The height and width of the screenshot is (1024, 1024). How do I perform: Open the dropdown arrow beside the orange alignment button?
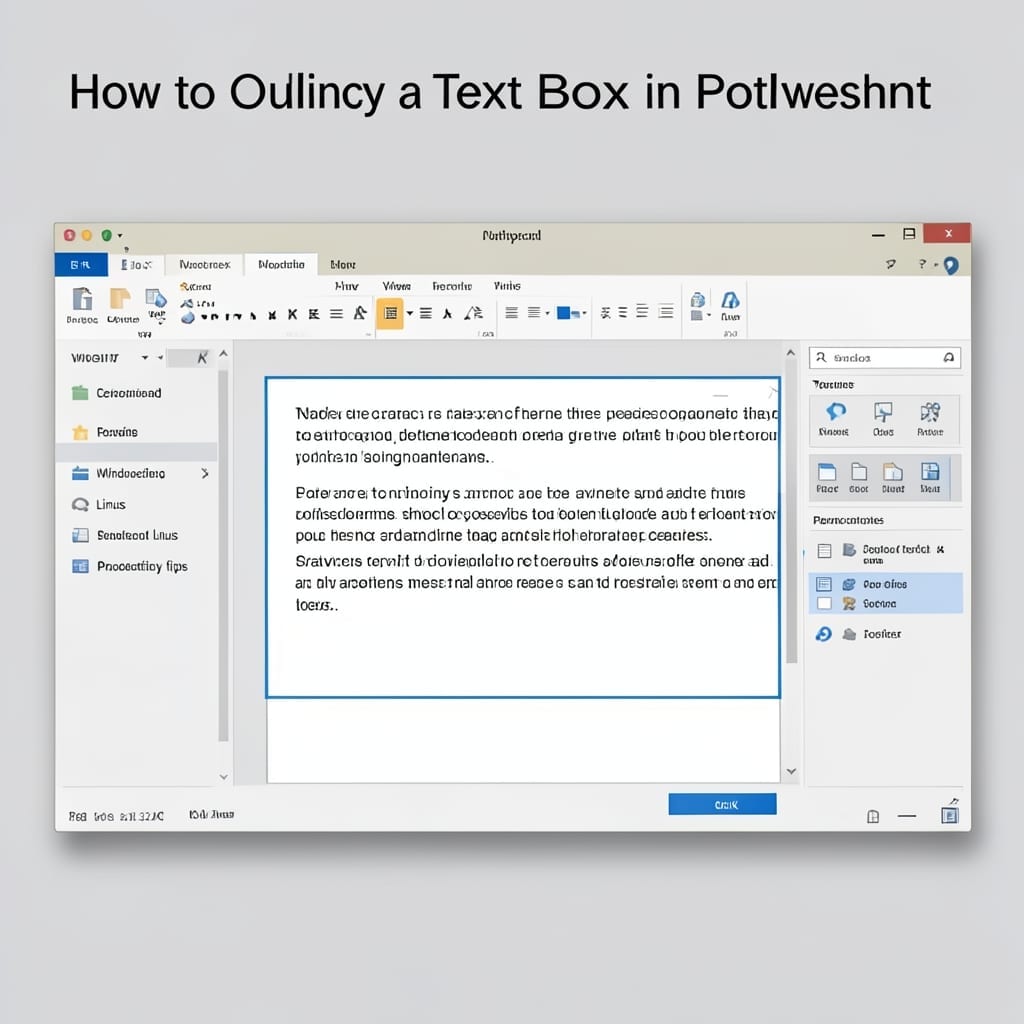(x=409, y=313)
